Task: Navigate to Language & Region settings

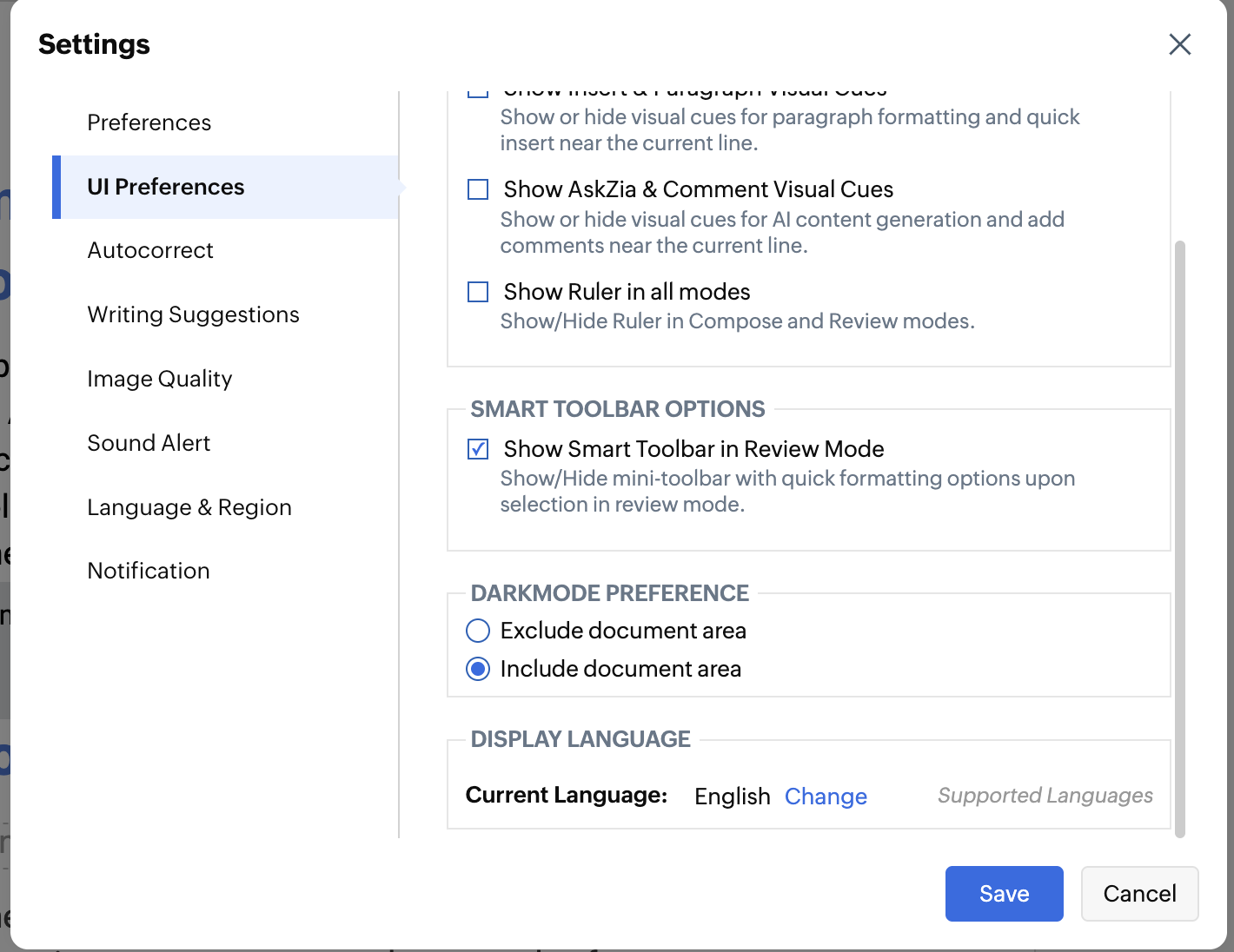Action: (189, 507)
